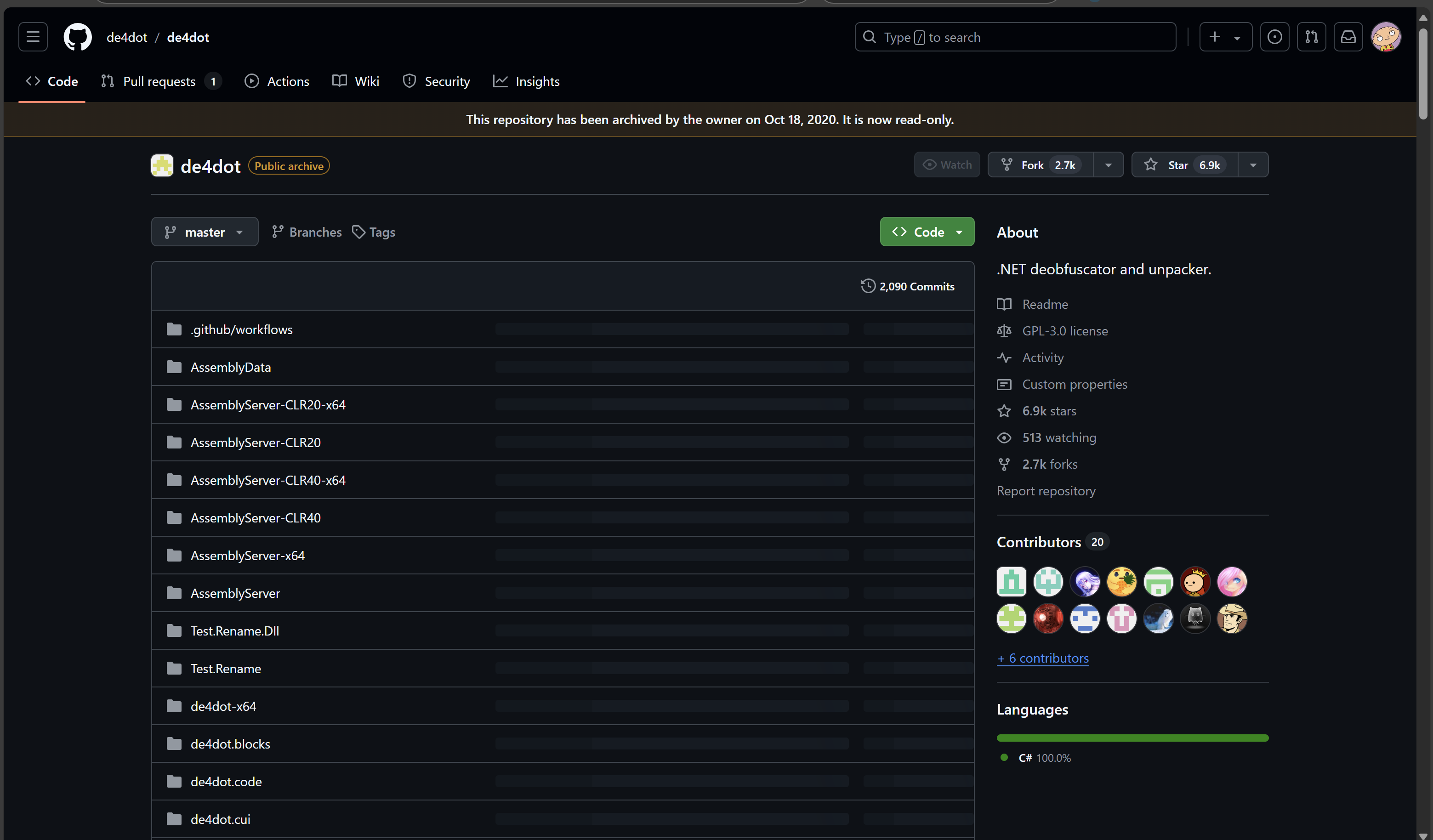Click the .github/workflows folder icon

coord(174,329)
